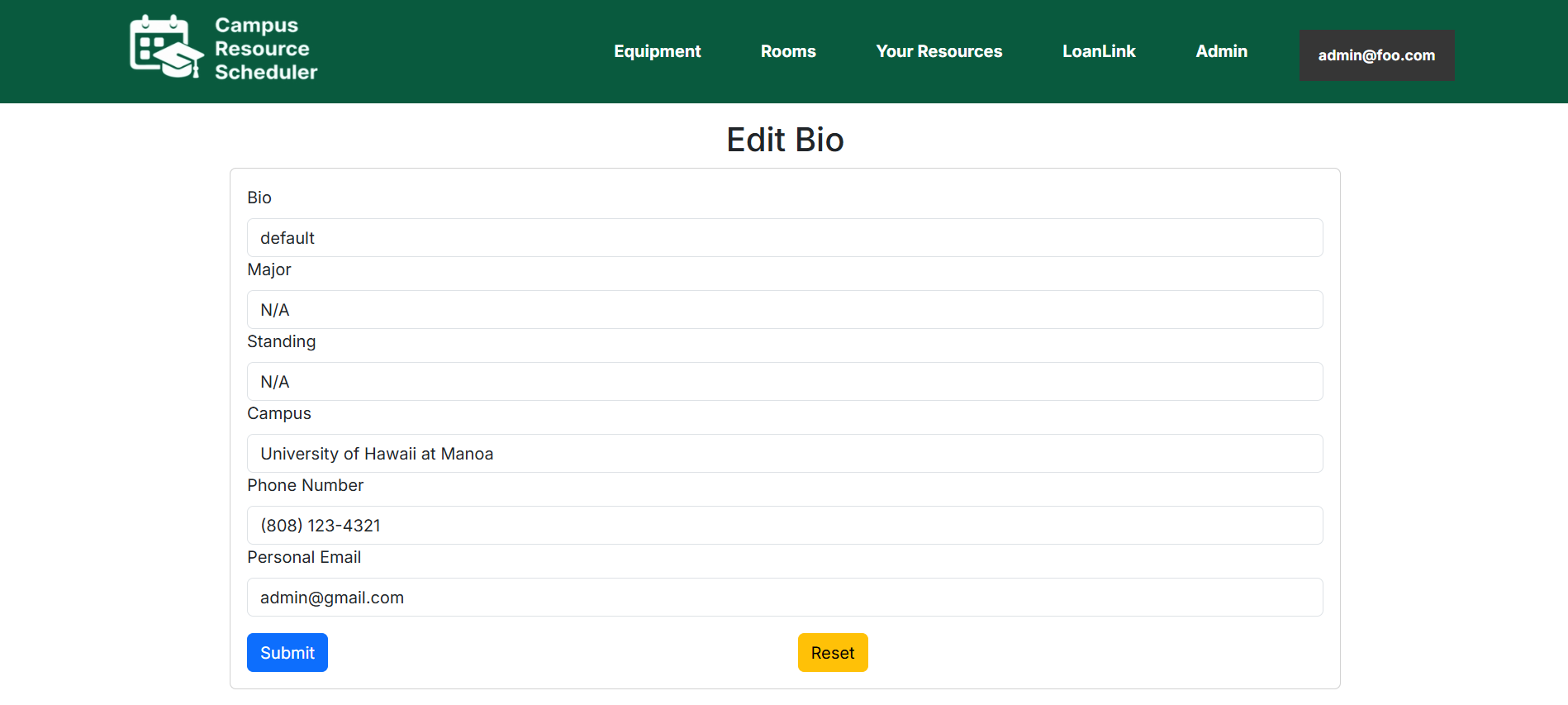Viewport: 1568px width, 705px height.
Task: Open the Equipment page
Action: click(x=657, y=51)
